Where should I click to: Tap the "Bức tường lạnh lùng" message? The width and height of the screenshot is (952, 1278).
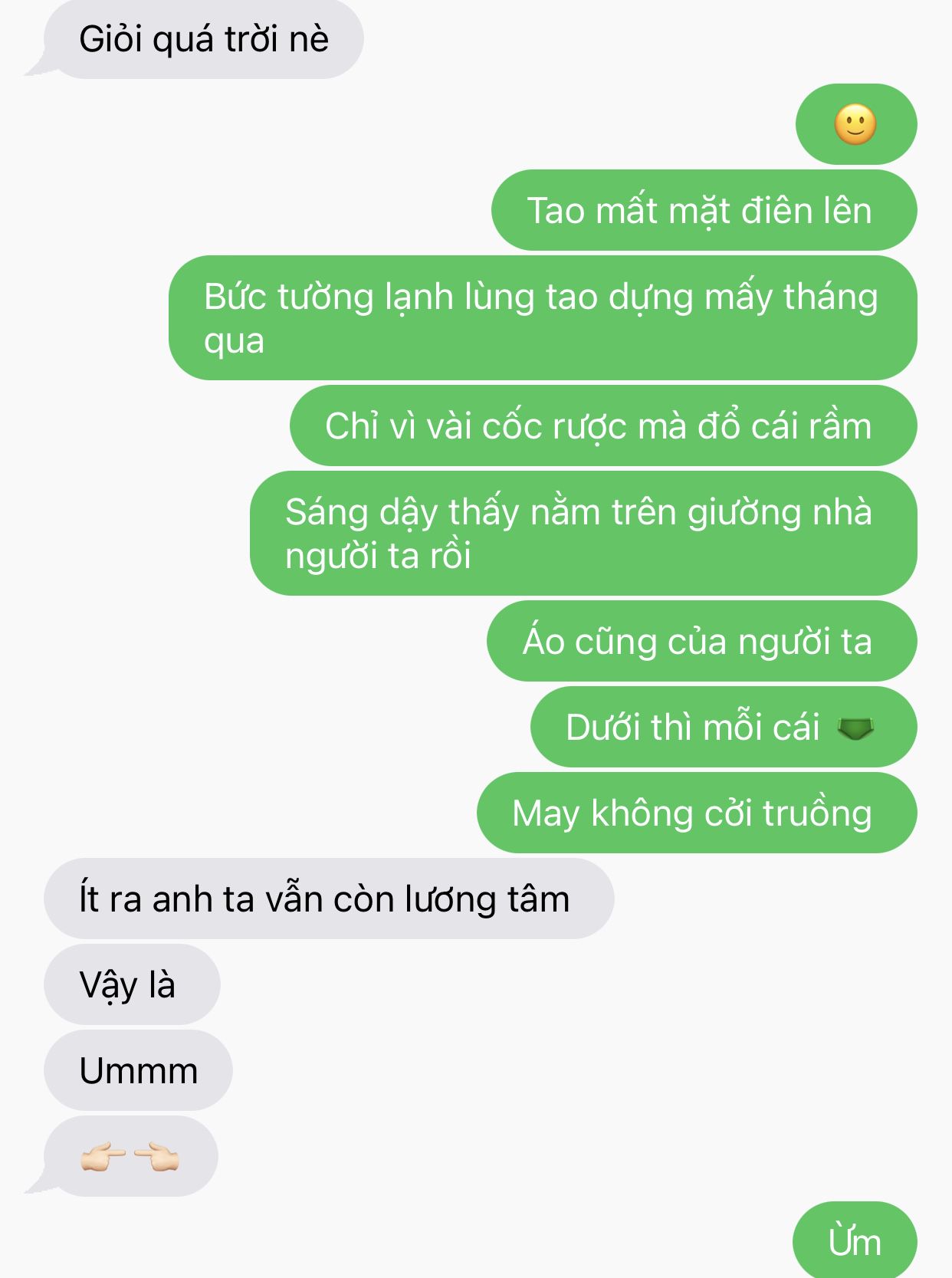543,317
